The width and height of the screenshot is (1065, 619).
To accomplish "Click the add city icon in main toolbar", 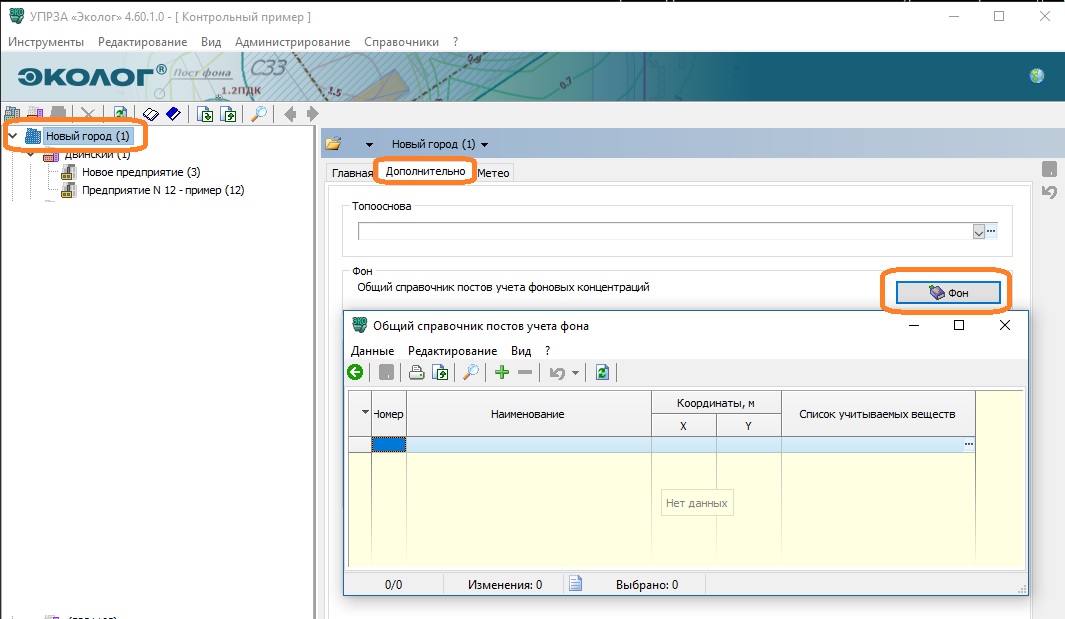I will (13, 114).
